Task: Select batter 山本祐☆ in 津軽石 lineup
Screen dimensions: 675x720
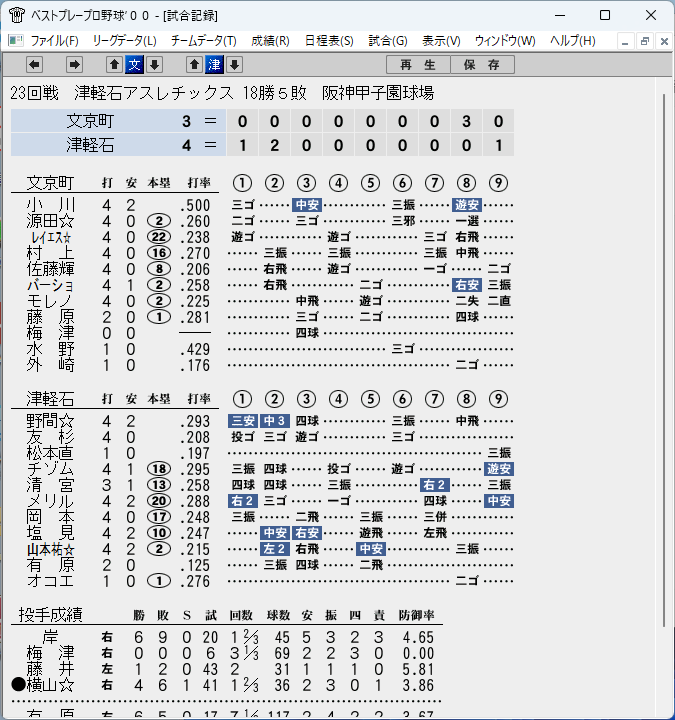Action: point(51,549)
